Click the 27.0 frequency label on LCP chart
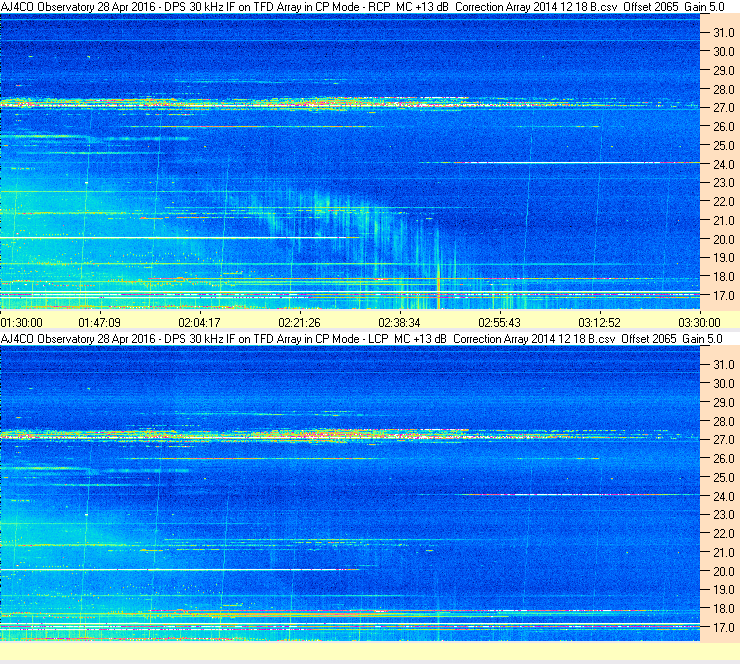The width and height of the screenshot is (740, 664). click(x=723, y=439)
